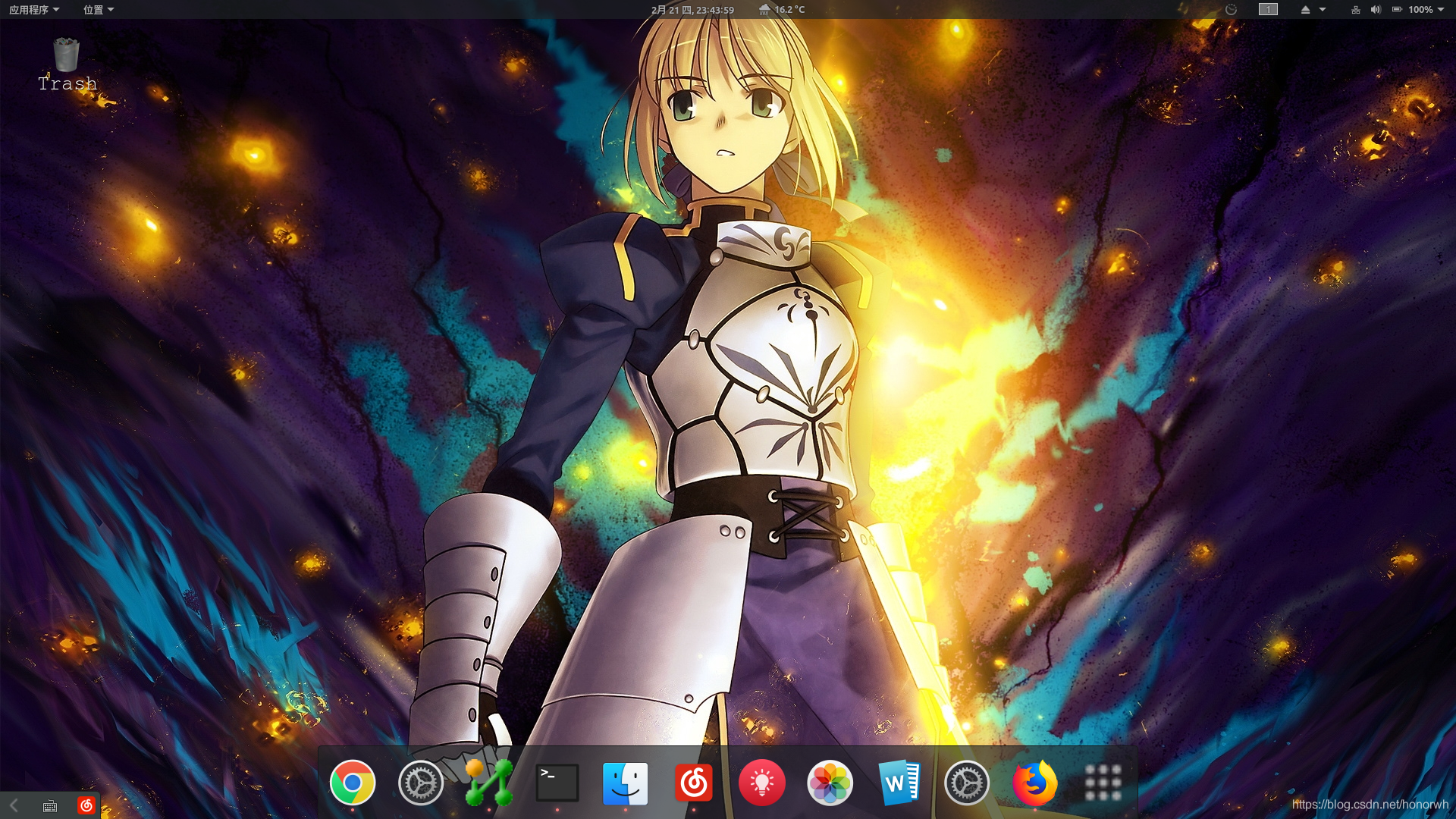1456x819 pixels.
Task: Launch NetEase Cloud Music from the dock
Action: [694, 783]
